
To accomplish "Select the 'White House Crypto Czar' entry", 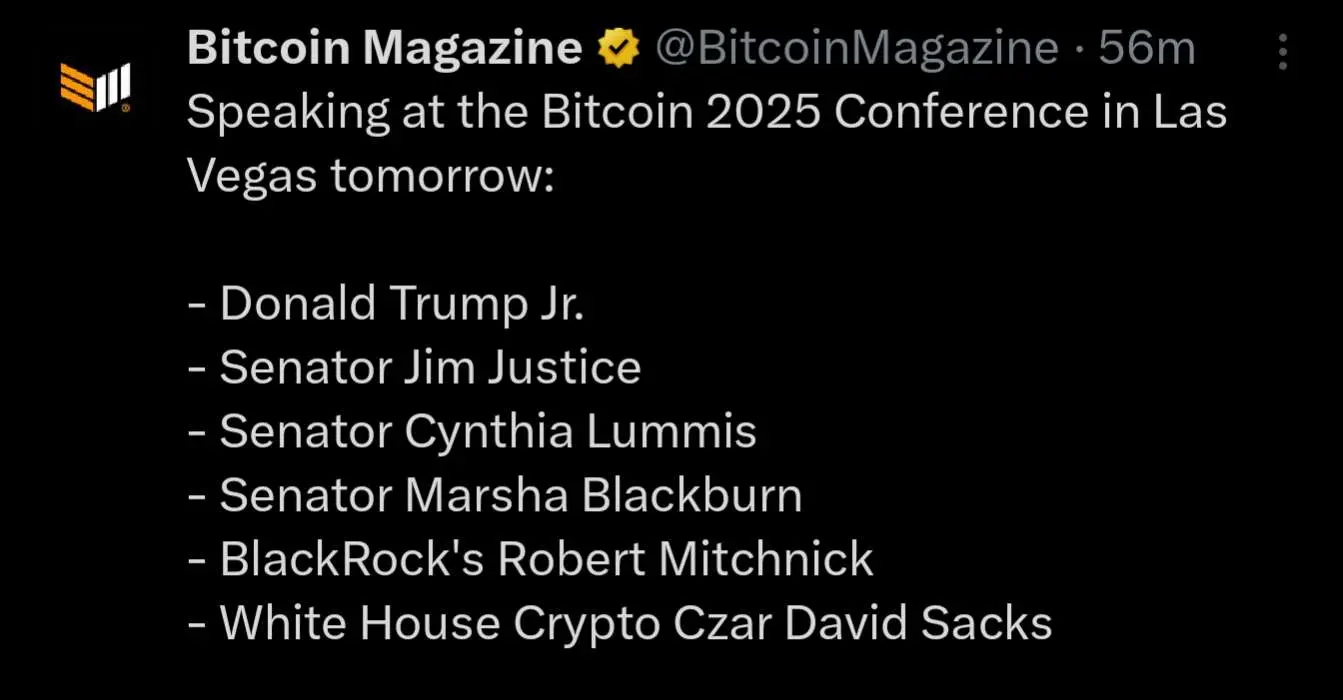I will [619, 624].
